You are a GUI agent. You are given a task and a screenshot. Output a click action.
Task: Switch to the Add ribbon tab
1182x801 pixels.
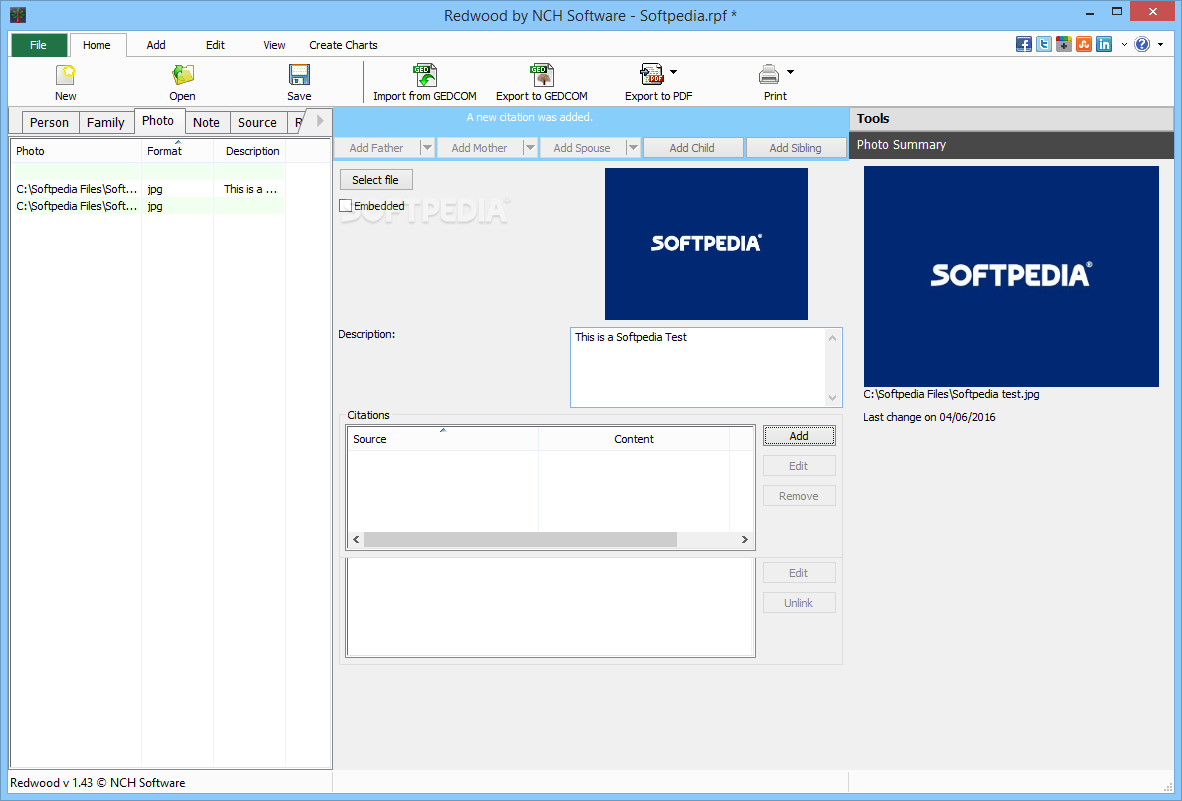156,45
